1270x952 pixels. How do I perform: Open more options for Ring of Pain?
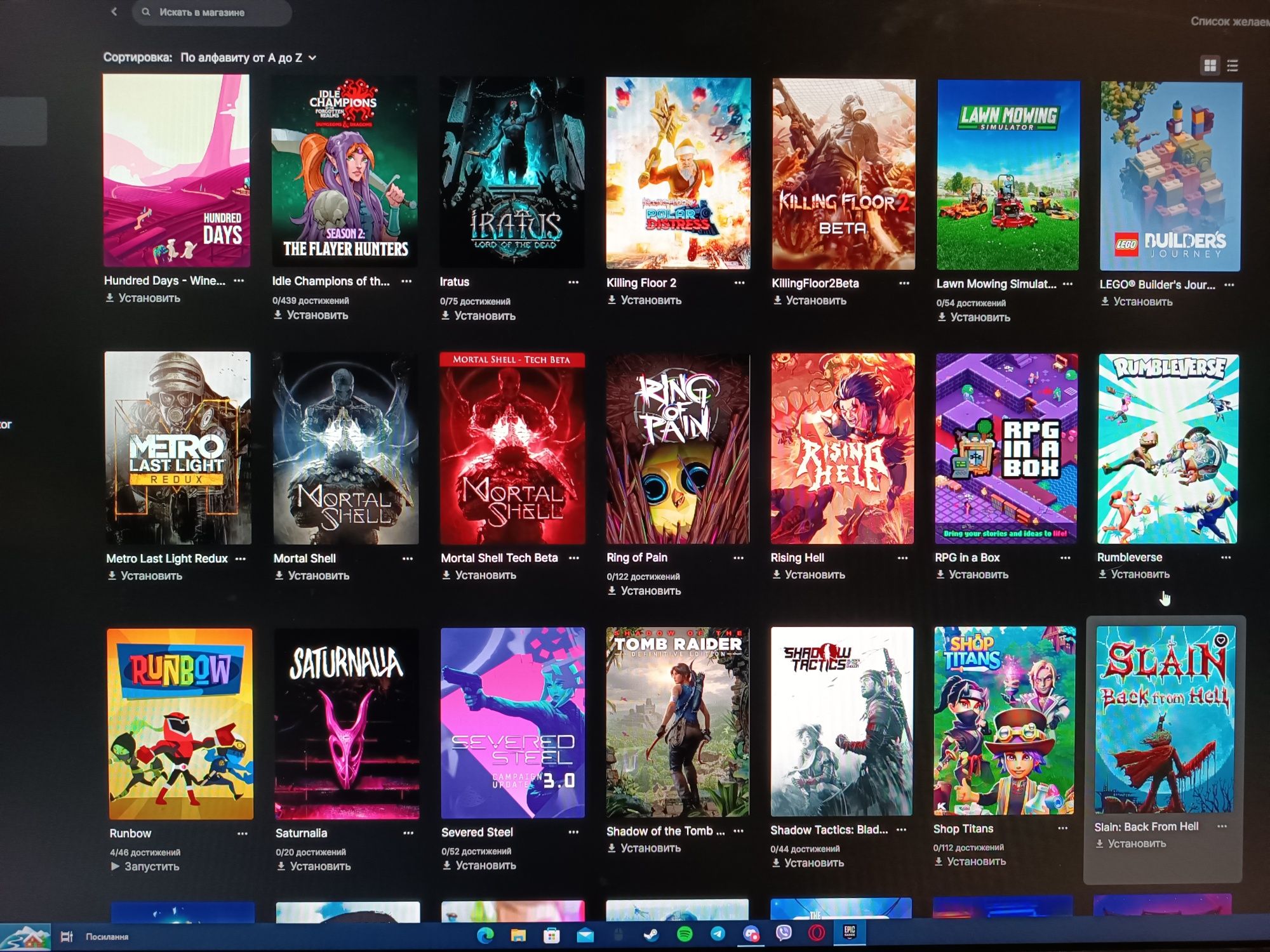tap(739, 558)
